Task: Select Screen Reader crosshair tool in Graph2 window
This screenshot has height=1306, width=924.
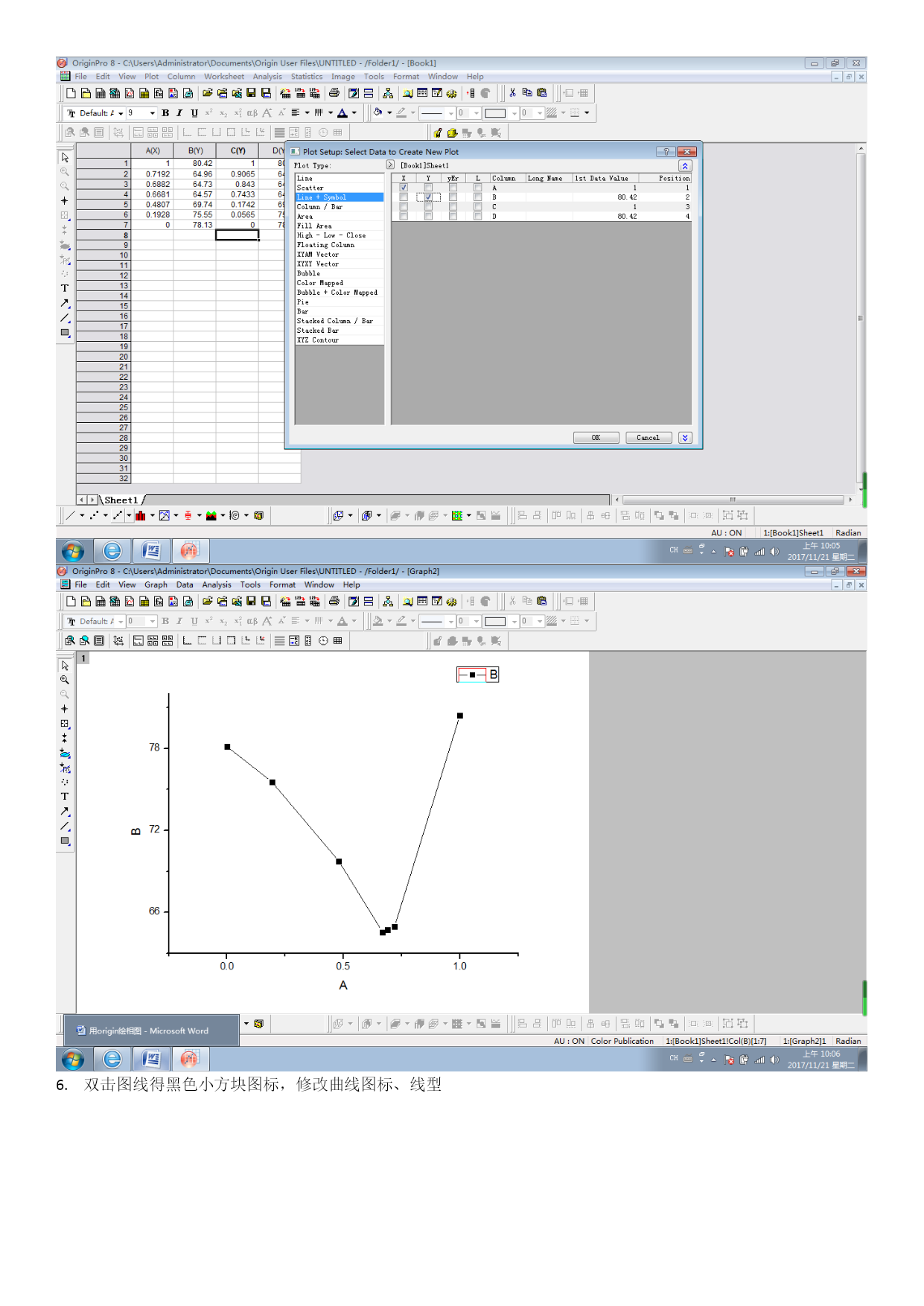Action: (x=65, y=709)
